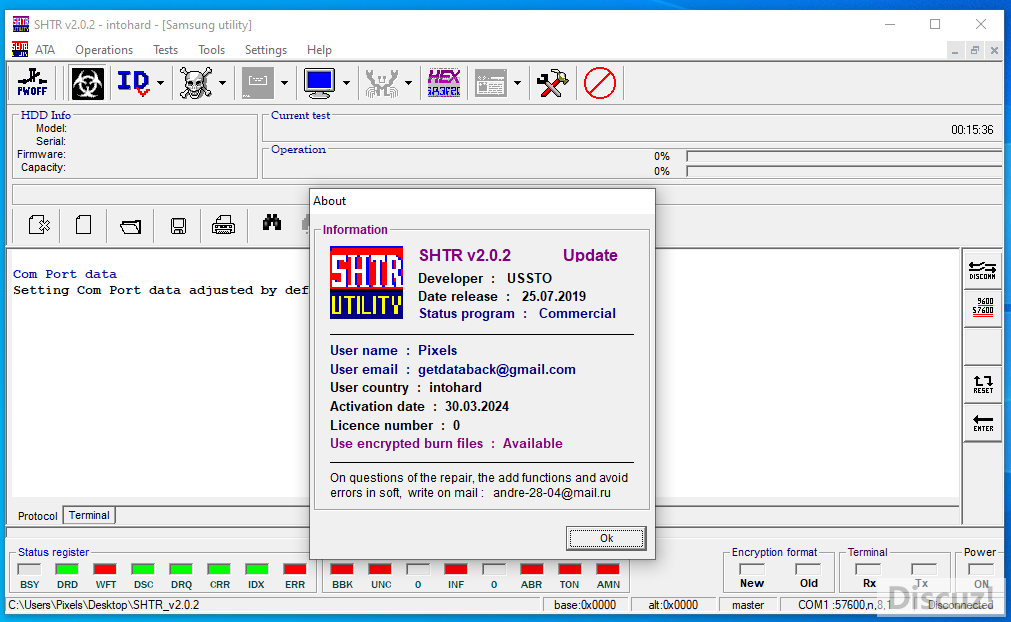The image size is (1011, 622).
Task: Click the biohazard toolbar icon
Action: 87,83
